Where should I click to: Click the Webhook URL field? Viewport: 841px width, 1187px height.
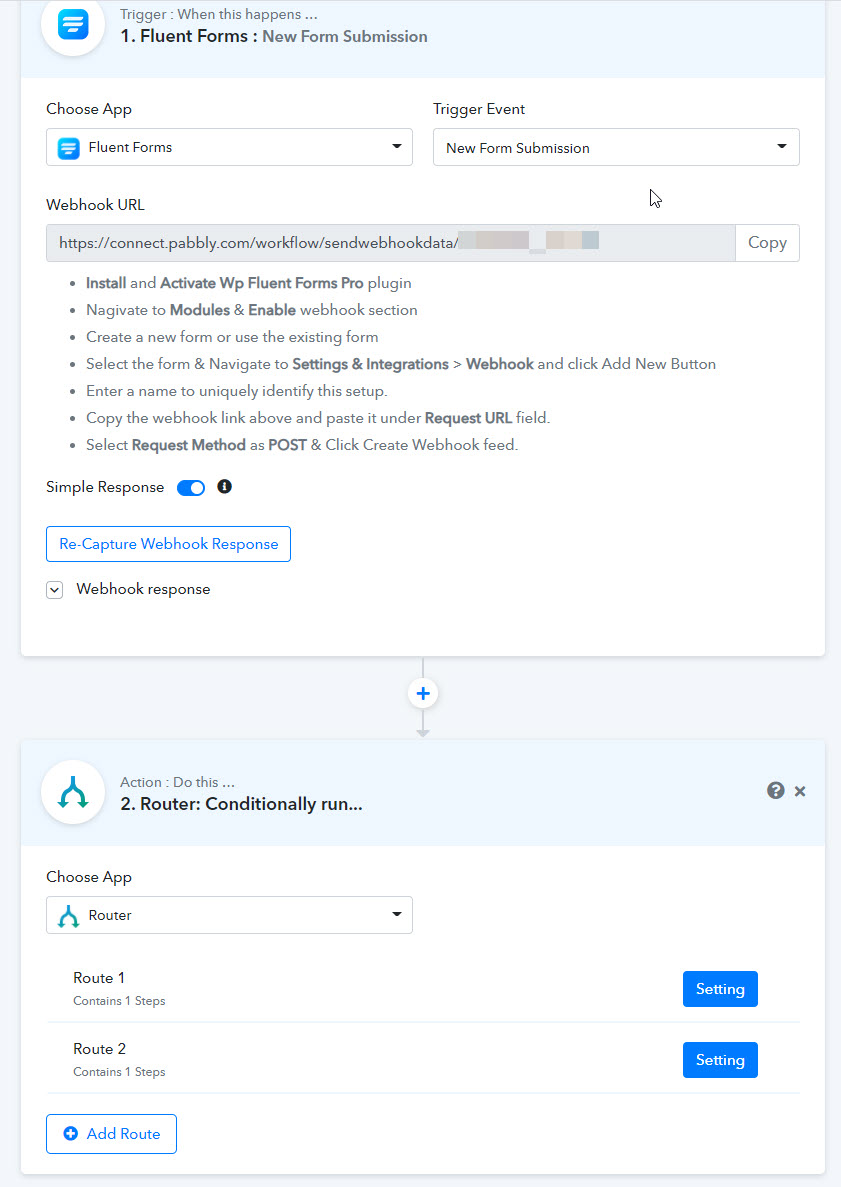[391, 243]
